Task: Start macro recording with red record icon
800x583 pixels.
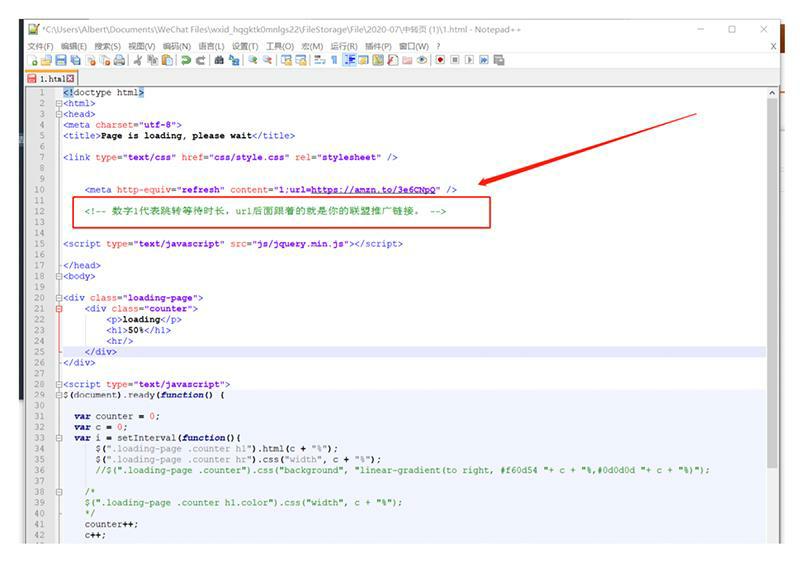Action: [x=439, y=61]
